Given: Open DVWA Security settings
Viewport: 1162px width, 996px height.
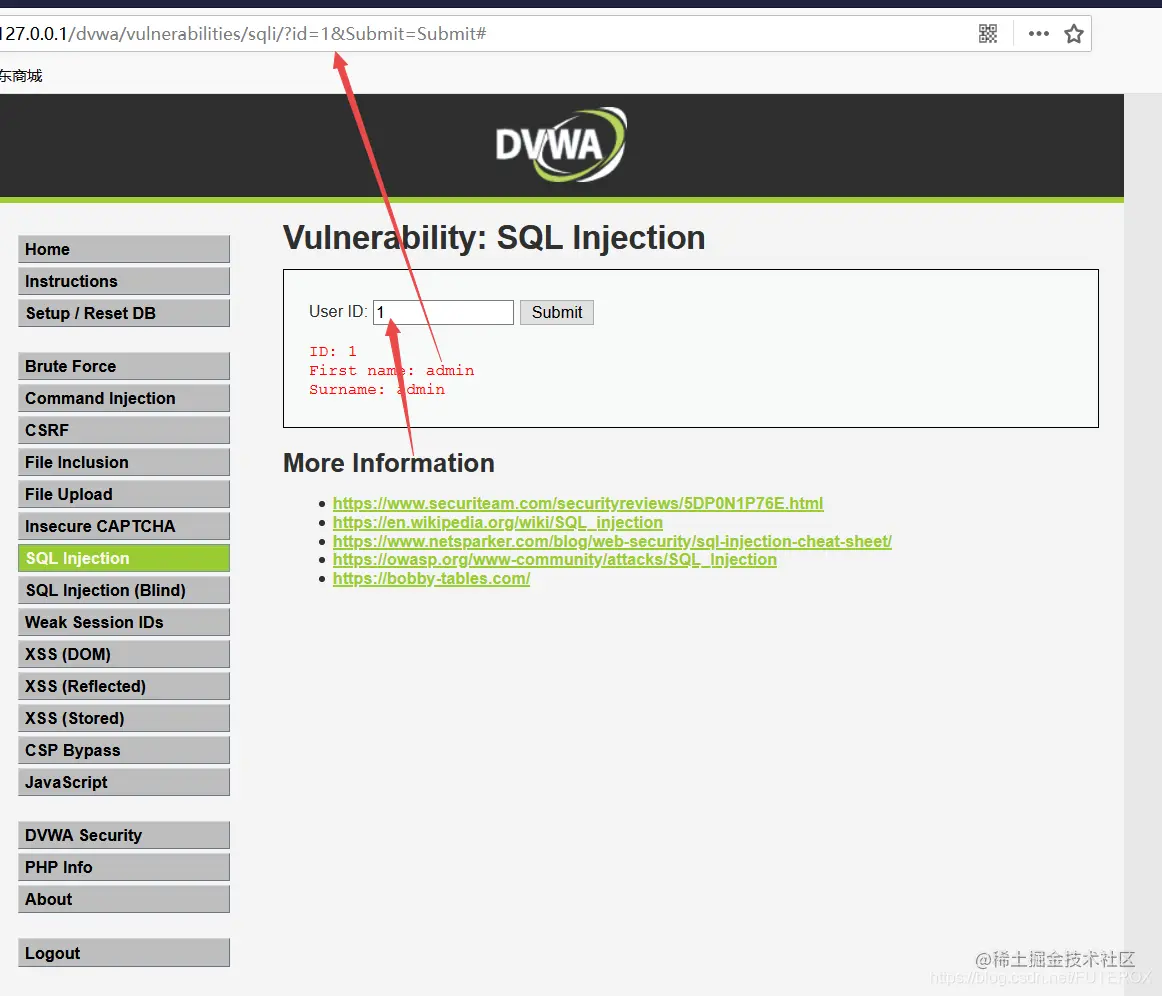Looking at the screenshot, I should coord(124,835).
